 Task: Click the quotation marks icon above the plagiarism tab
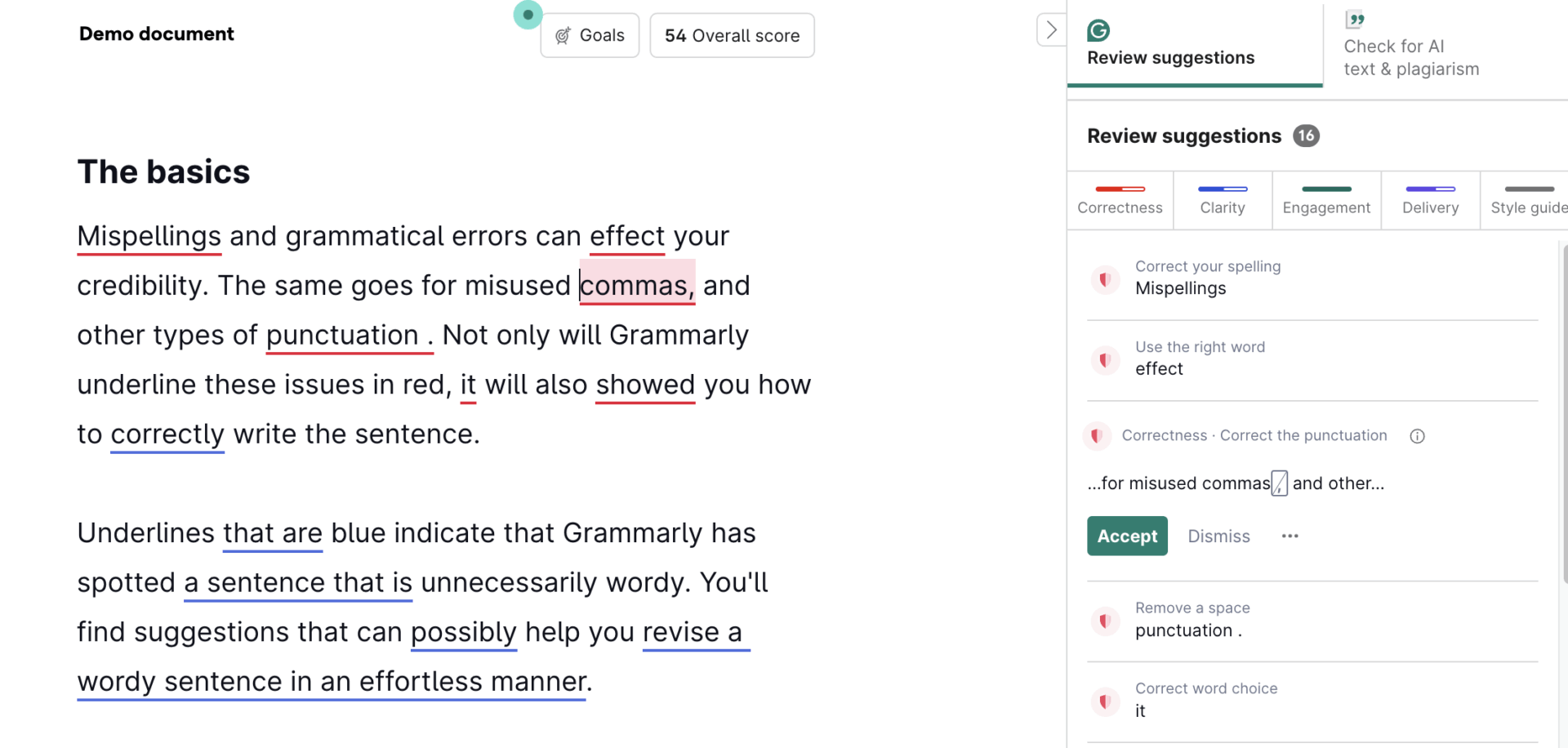(x=1355, y=19)
